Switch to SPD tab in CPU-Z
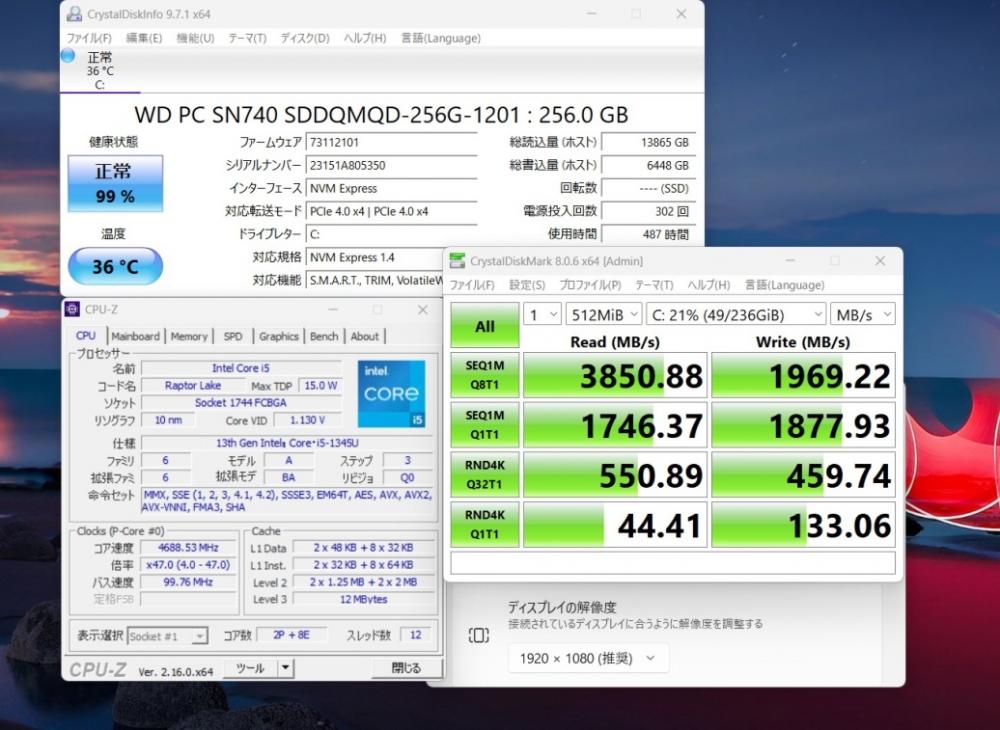This screenshot has height=730, width=1000. point(233,336)
